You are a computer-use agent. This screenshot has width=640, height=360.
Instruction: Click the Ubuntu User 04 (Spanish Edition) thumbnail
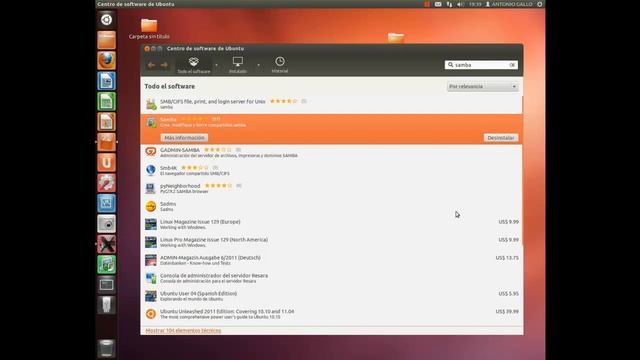(151, 296)
